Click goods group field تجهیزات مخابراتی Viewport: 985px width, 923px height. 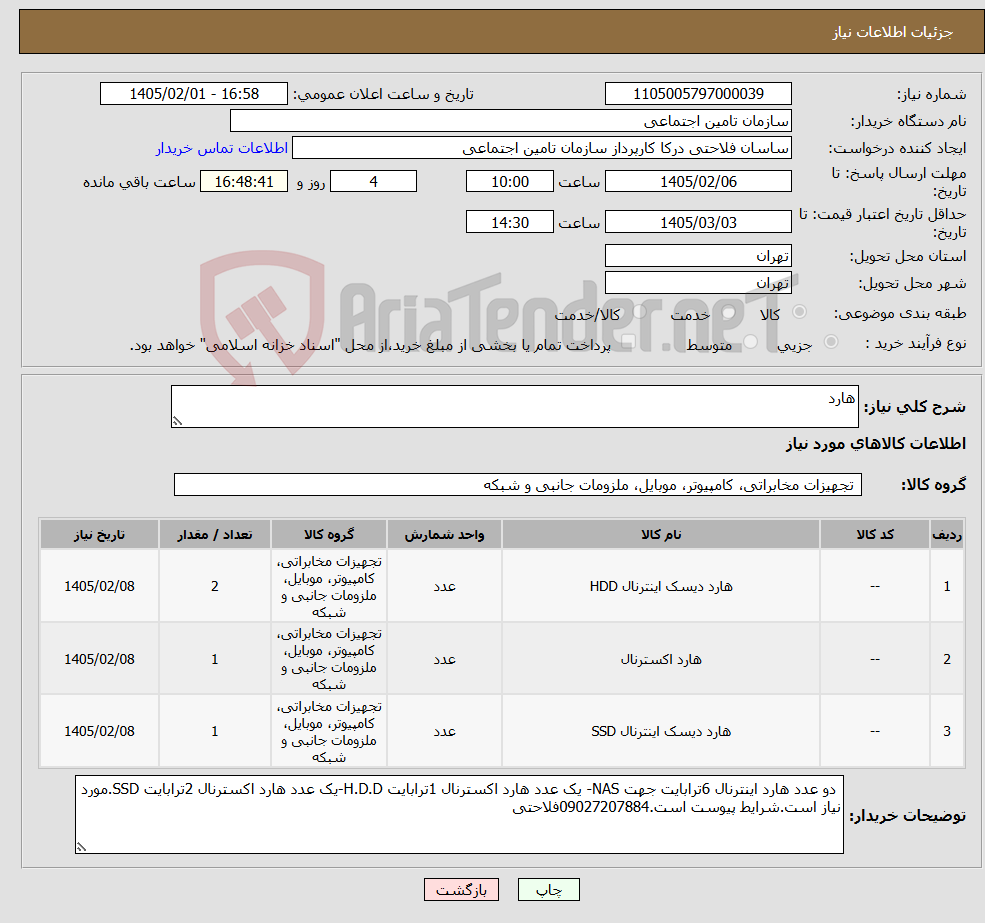pyautogui.click(x=518, y=484)
